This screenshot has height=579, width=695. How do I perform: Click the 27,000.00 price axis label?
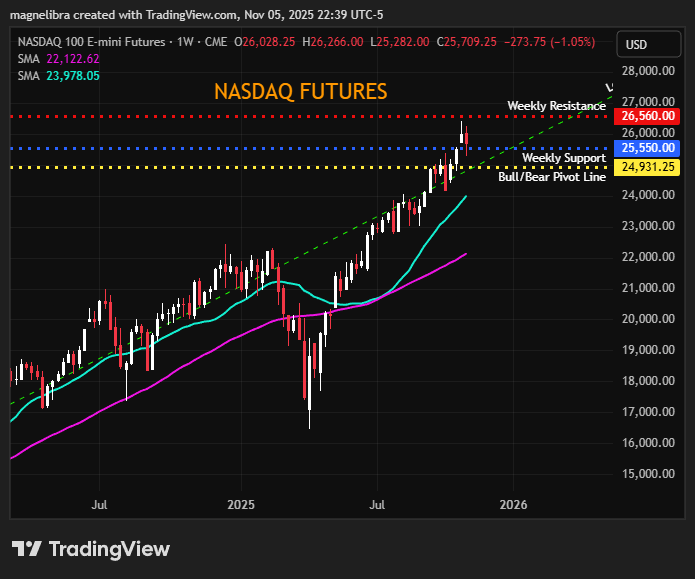pyautogui.click(x=648, y=102)
